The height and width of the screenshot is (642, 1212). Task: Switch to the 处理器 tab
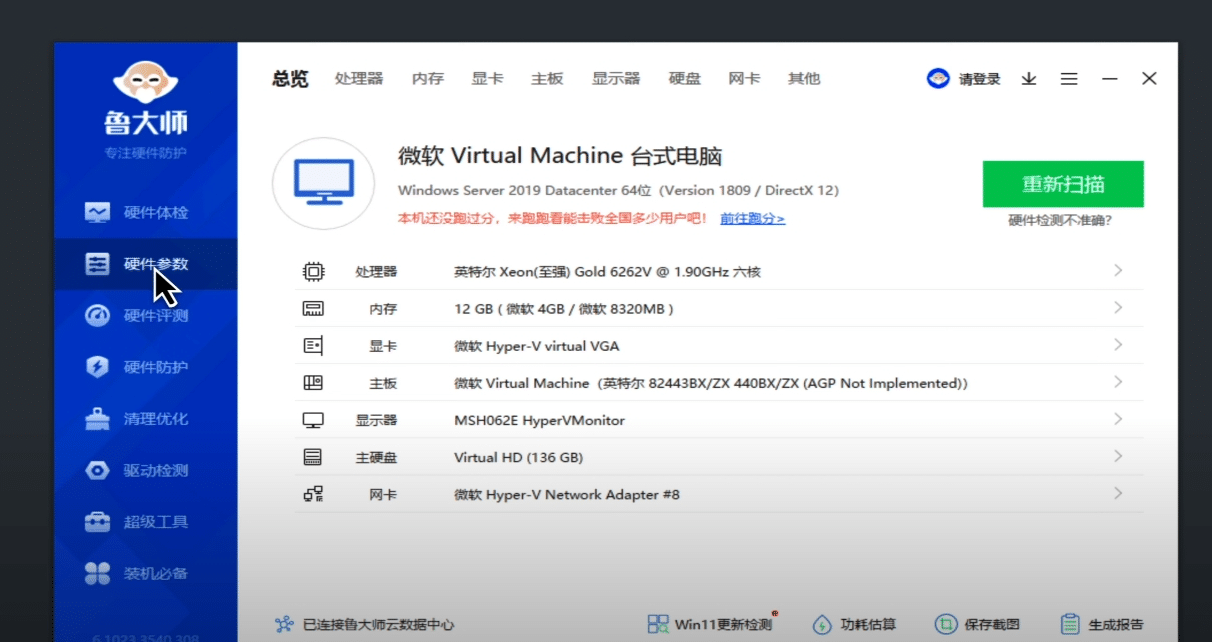[359, 79]
